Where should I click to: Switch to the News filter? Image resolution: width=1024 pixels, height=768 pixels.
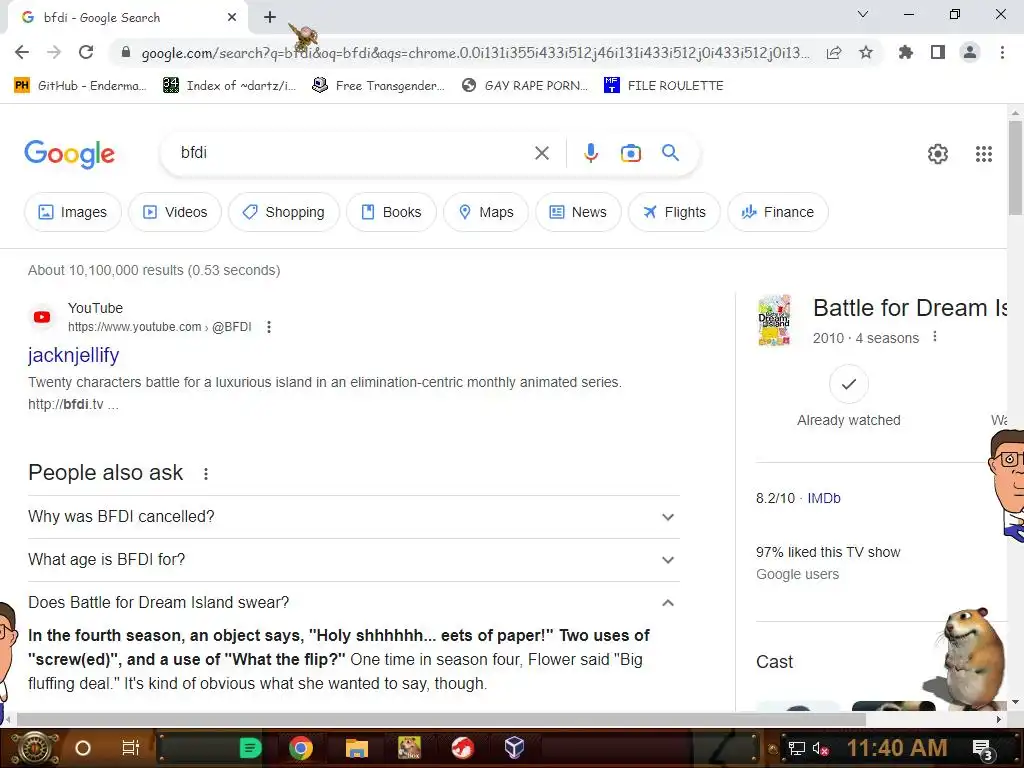click(x=578, y=212)
